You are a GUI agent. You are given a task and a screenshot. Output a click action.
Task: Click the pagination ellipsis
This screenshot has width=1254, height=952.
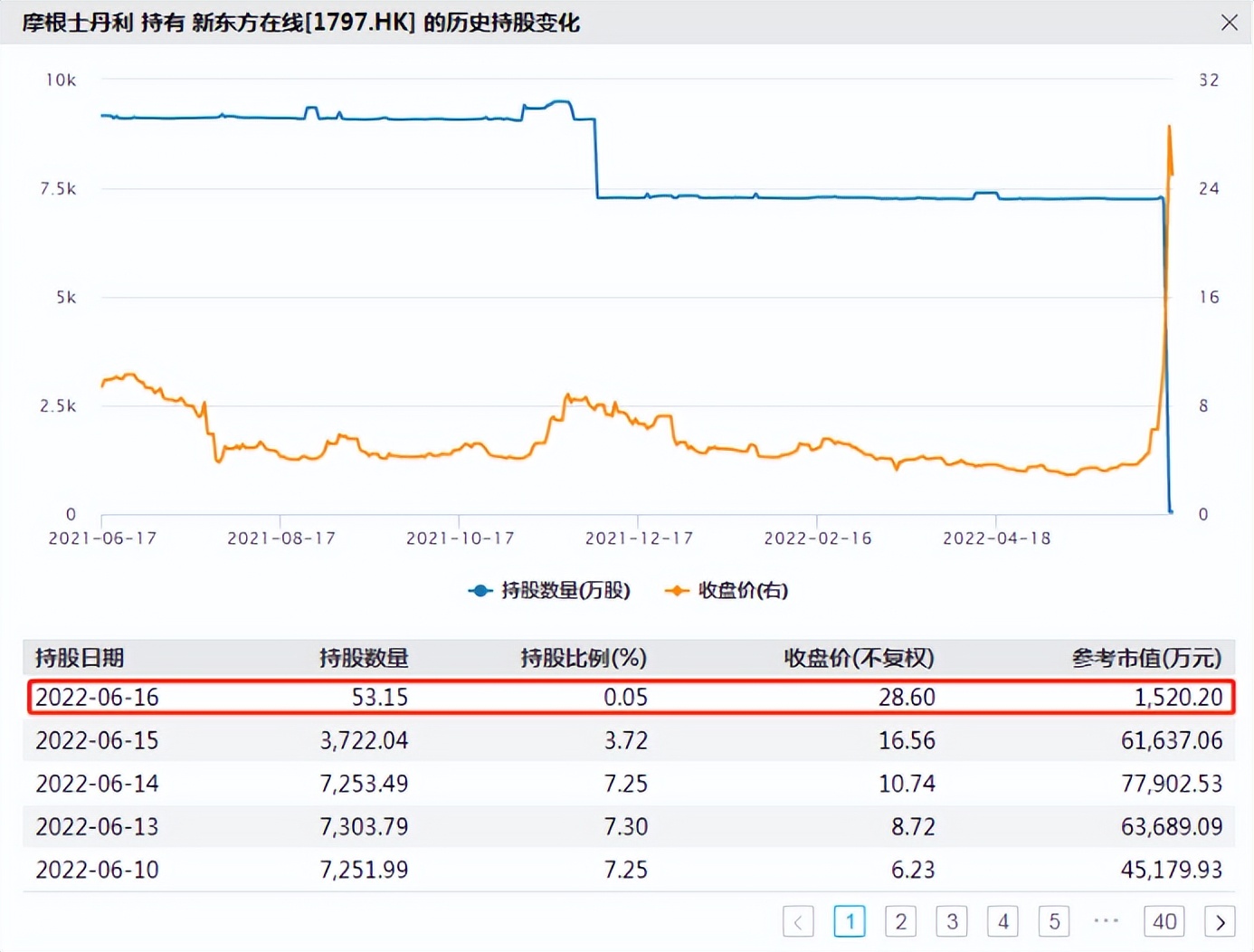click(x=1106, y=920)
